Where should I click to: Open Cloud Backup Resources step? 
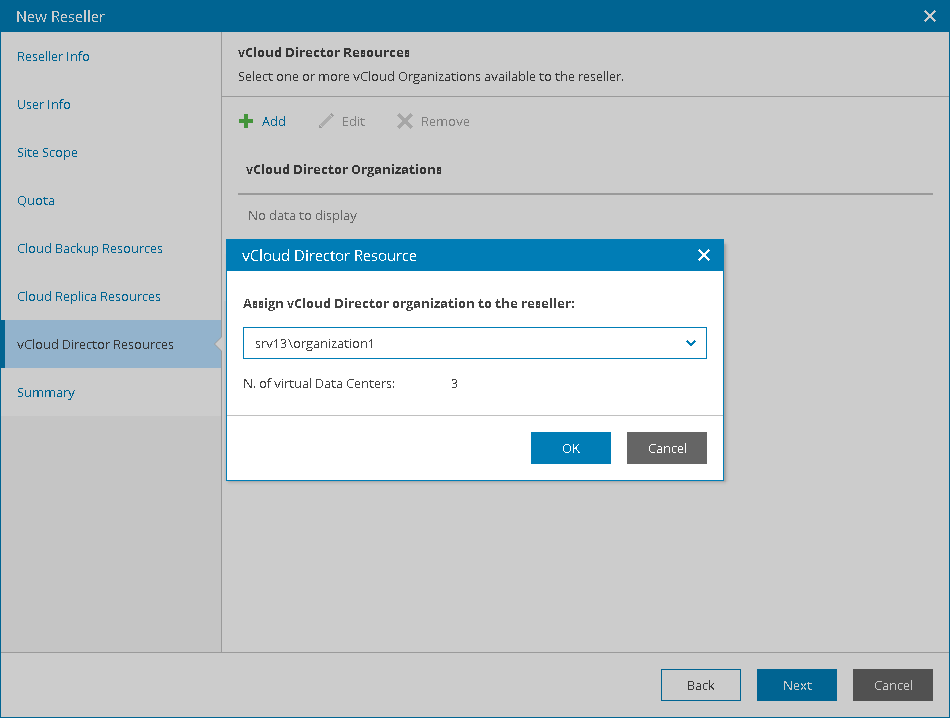click(90, 249)
